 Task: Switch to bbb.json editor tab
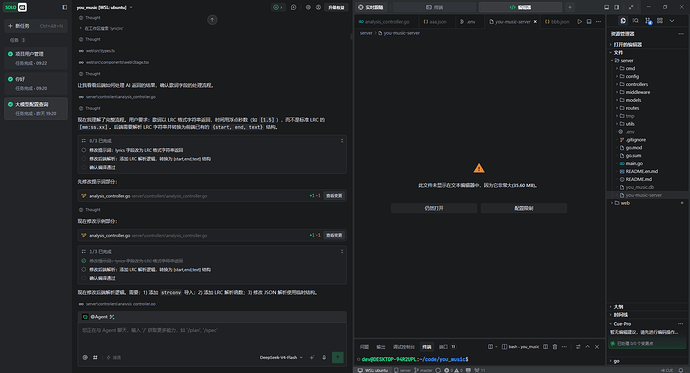tap(557, 22)
